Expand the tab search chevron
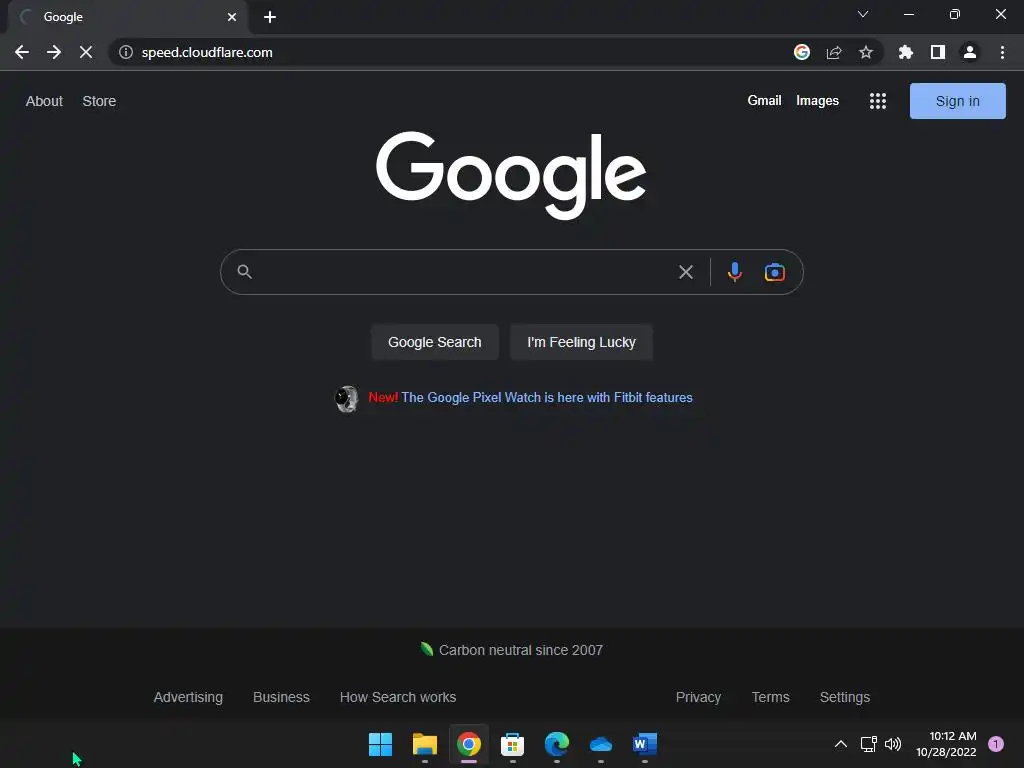1024x768 pixels. (x=863, y=14)
